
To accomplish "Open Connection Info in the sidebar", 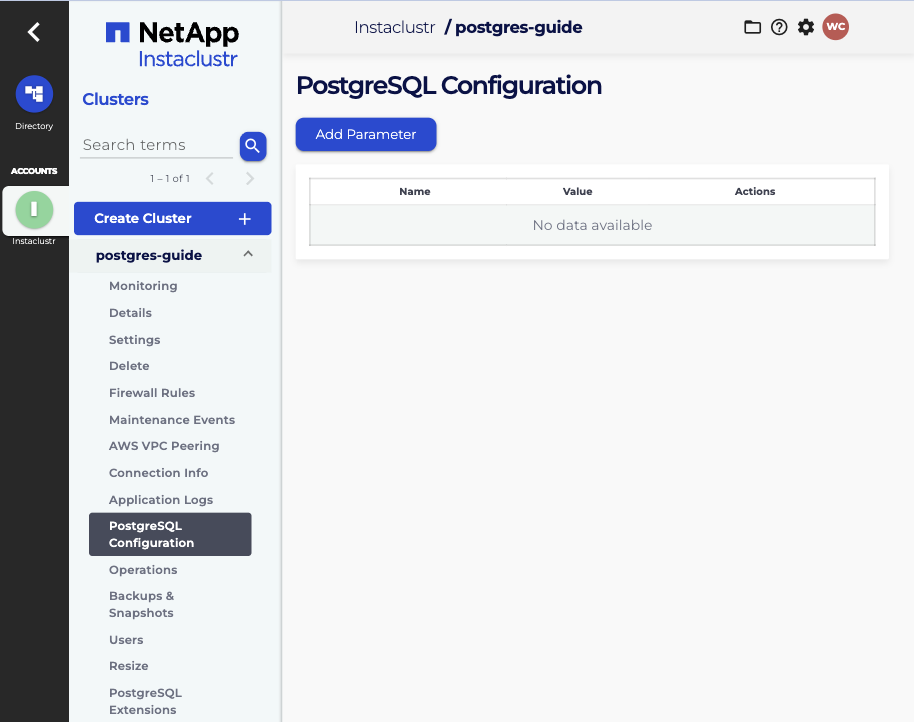I will (x=159, y=473).
